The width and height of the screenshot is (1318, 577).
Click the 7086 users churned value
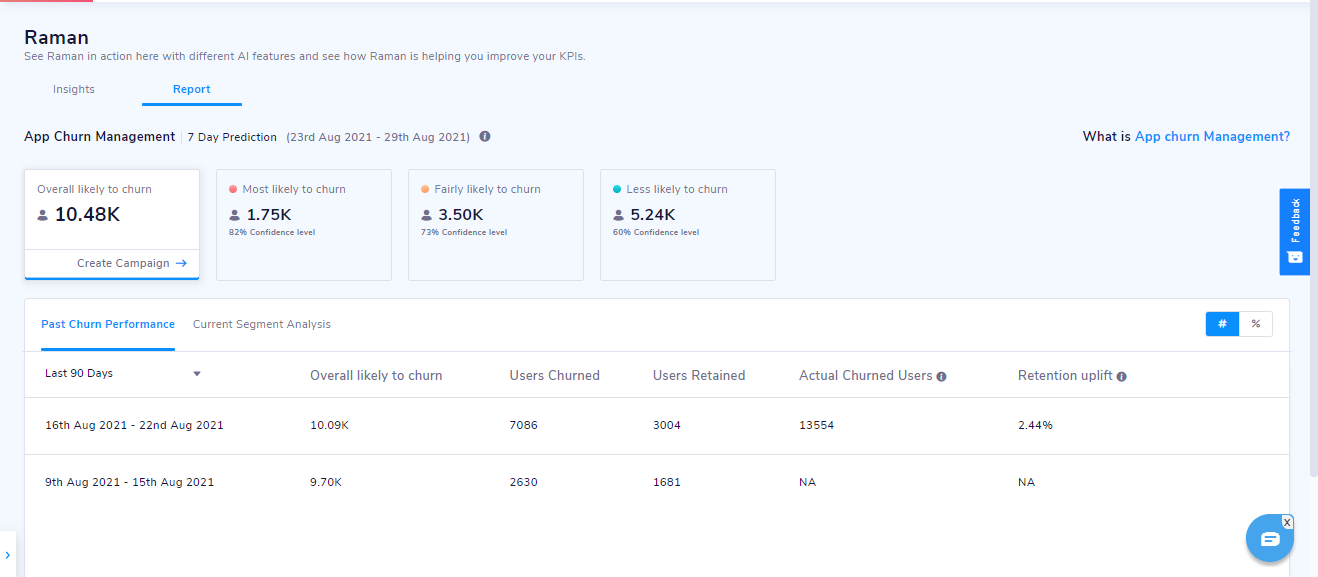pos(524,426)
